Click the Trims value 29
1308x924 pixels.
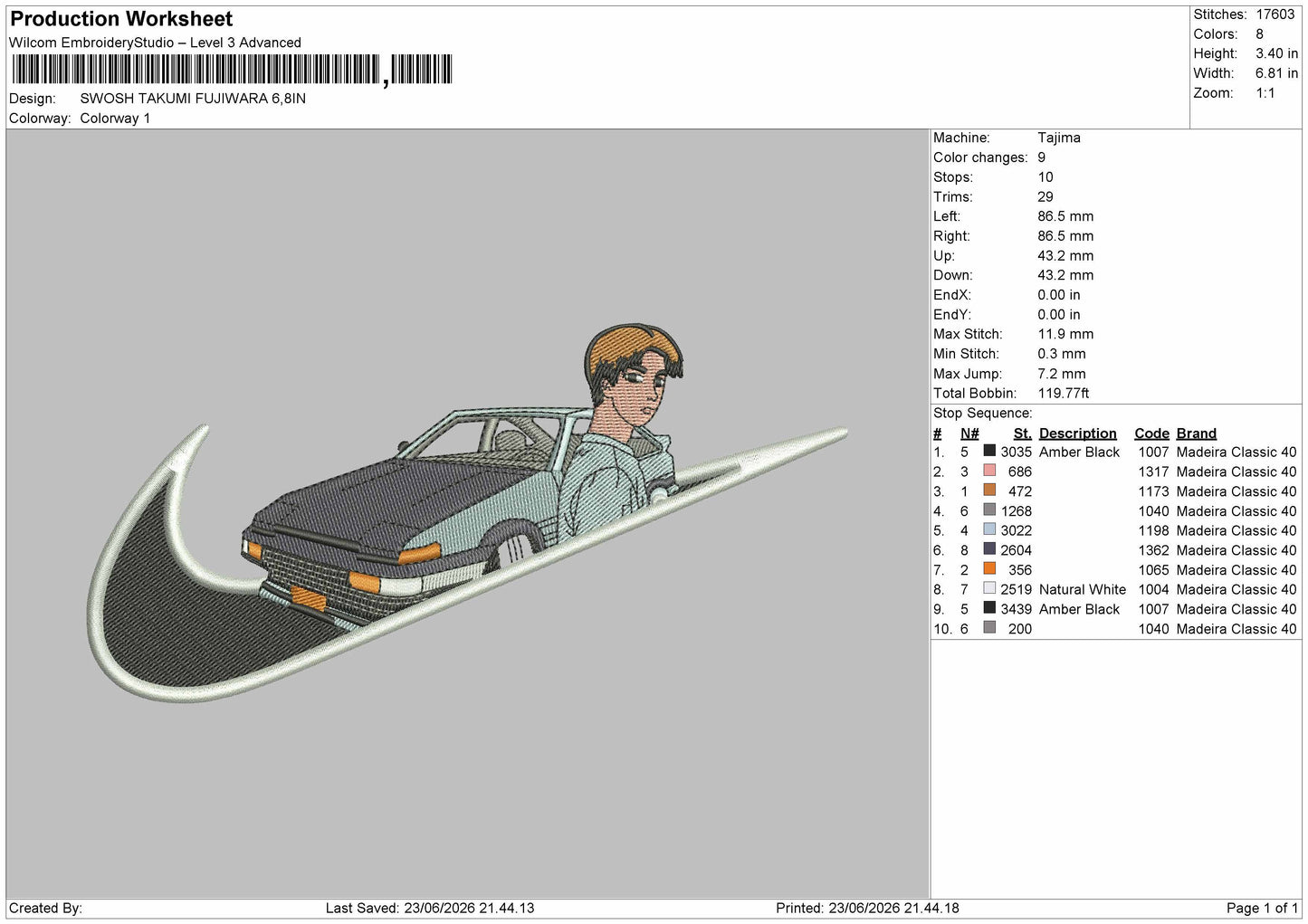1045,196
